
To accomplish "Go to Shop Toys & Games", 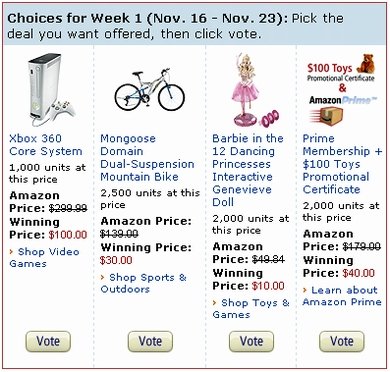I will point(251,309).
